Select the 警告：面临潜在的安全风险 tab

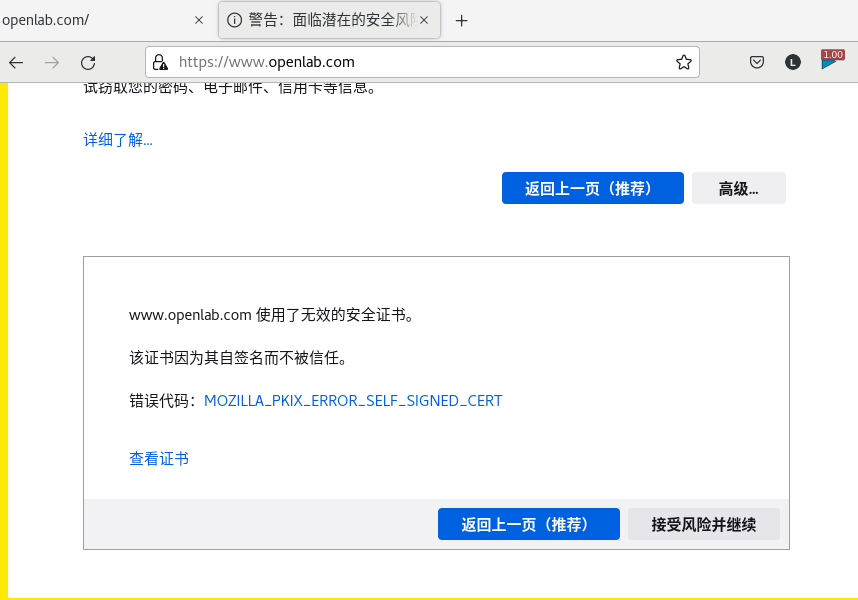point(329,20)
